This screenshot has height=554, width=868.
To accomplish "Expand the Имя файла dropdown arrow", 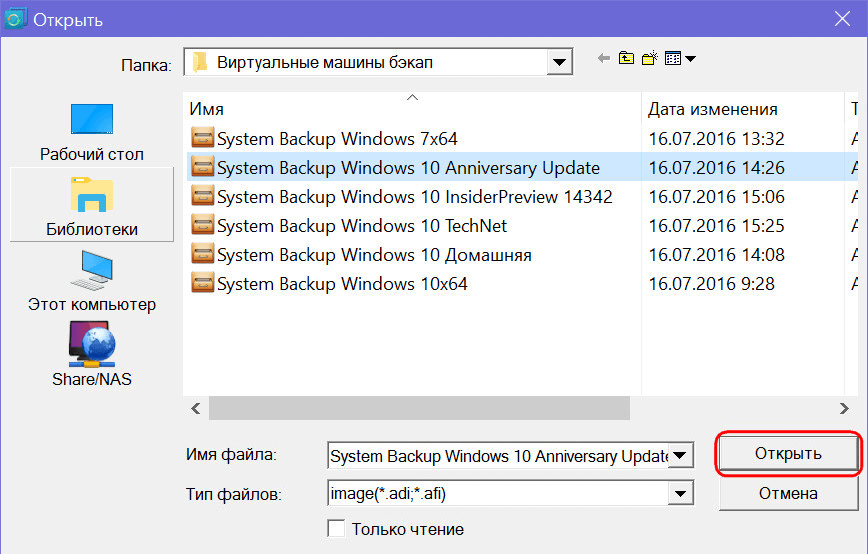I will (680, 455).
